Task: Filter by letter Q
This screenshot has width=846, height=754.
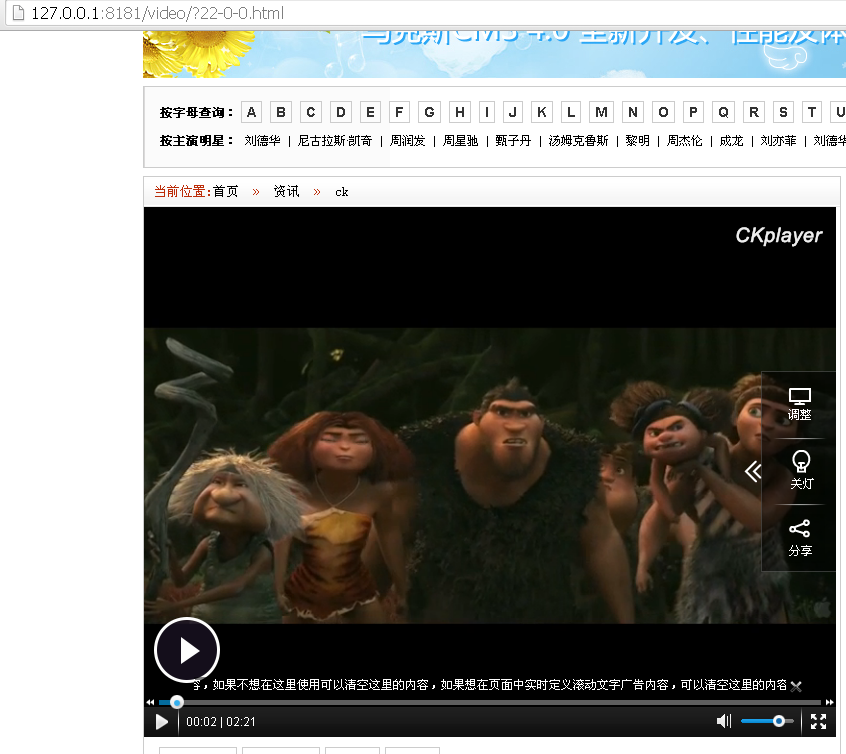Action: tap(724, 112)
